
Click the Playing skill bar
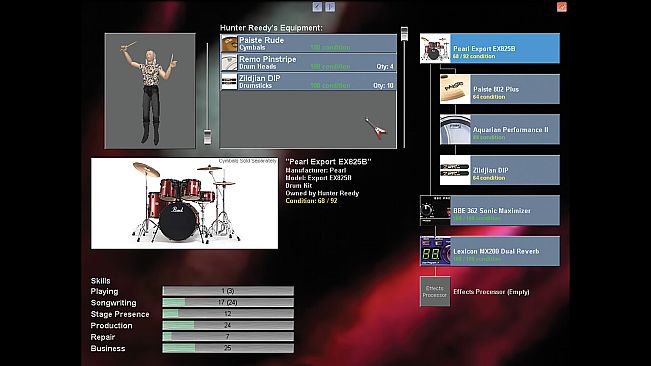[228, 291]
